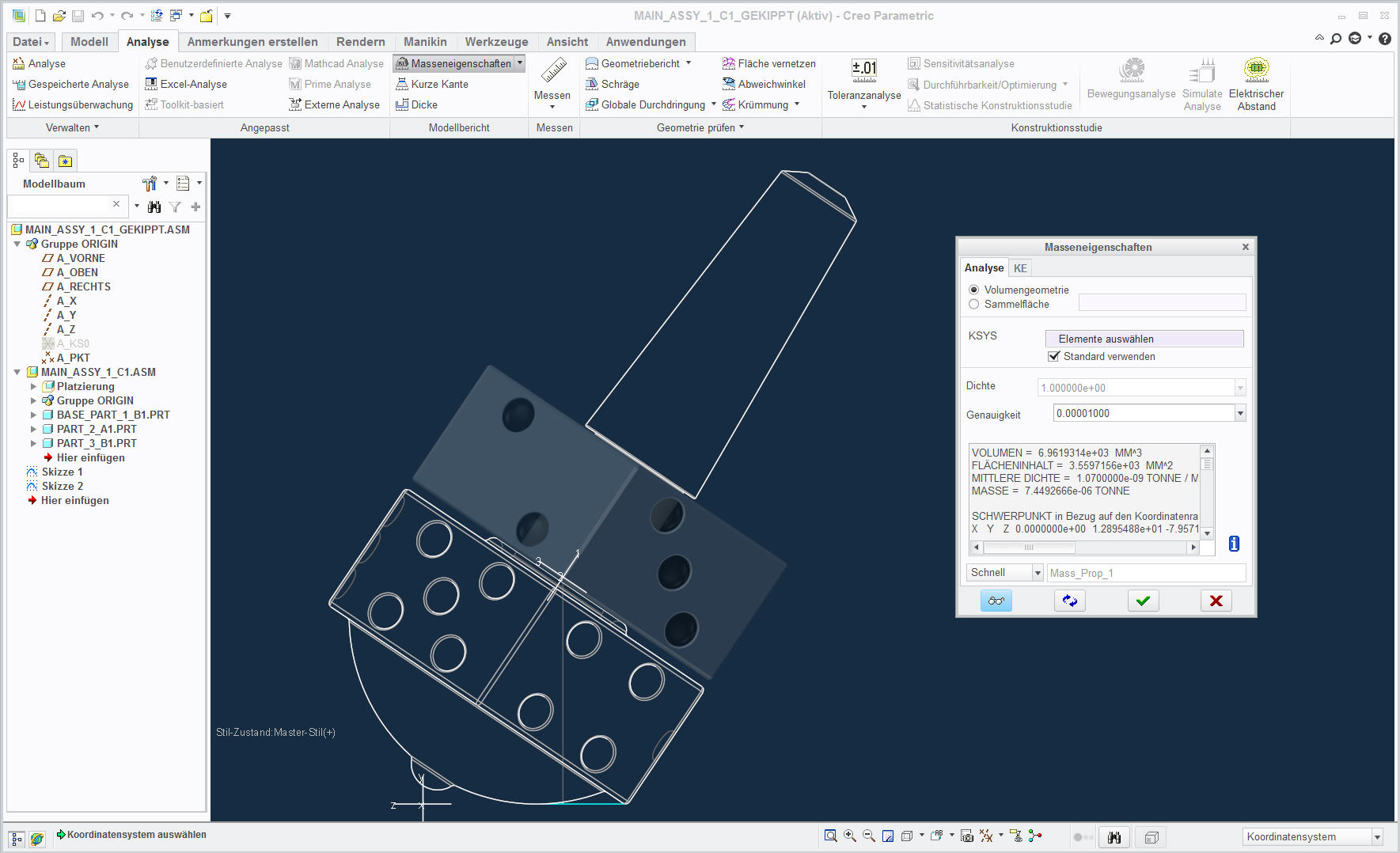Start the Schräge draft analysis
The width and height of the screenshot is (1400, 853).
click(x=612, y=84)
